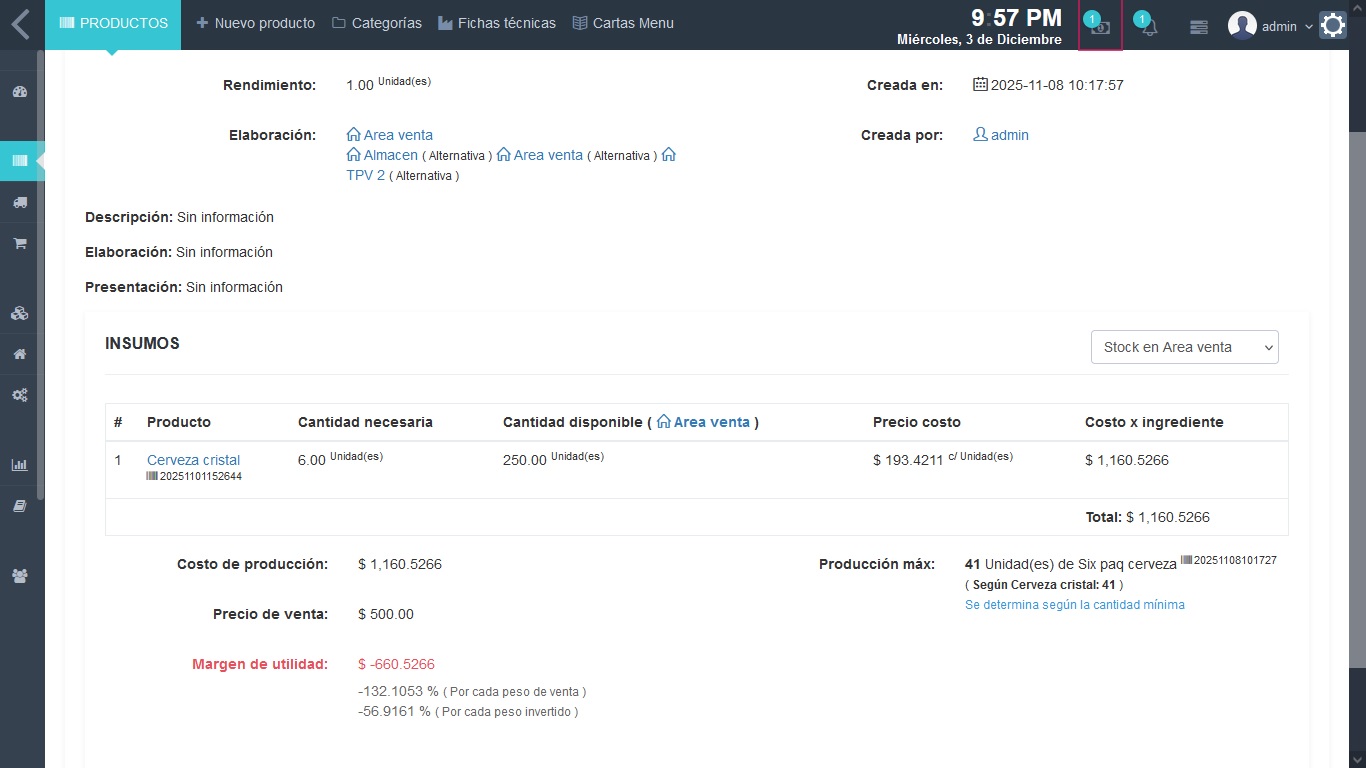1366x768 pixels.
Task: Open the shopping cart sidebar icon
Action: tap(19, 243)
